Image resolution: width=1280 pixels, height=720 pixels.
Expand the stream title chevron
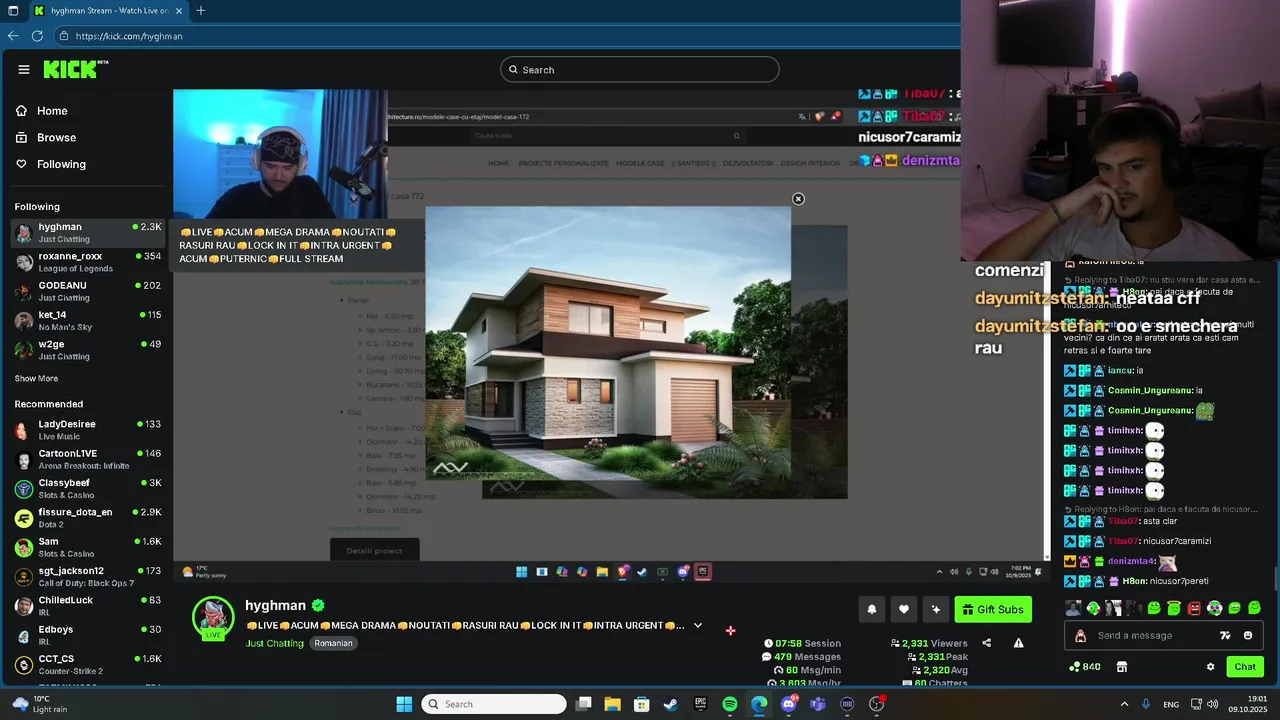698,626
